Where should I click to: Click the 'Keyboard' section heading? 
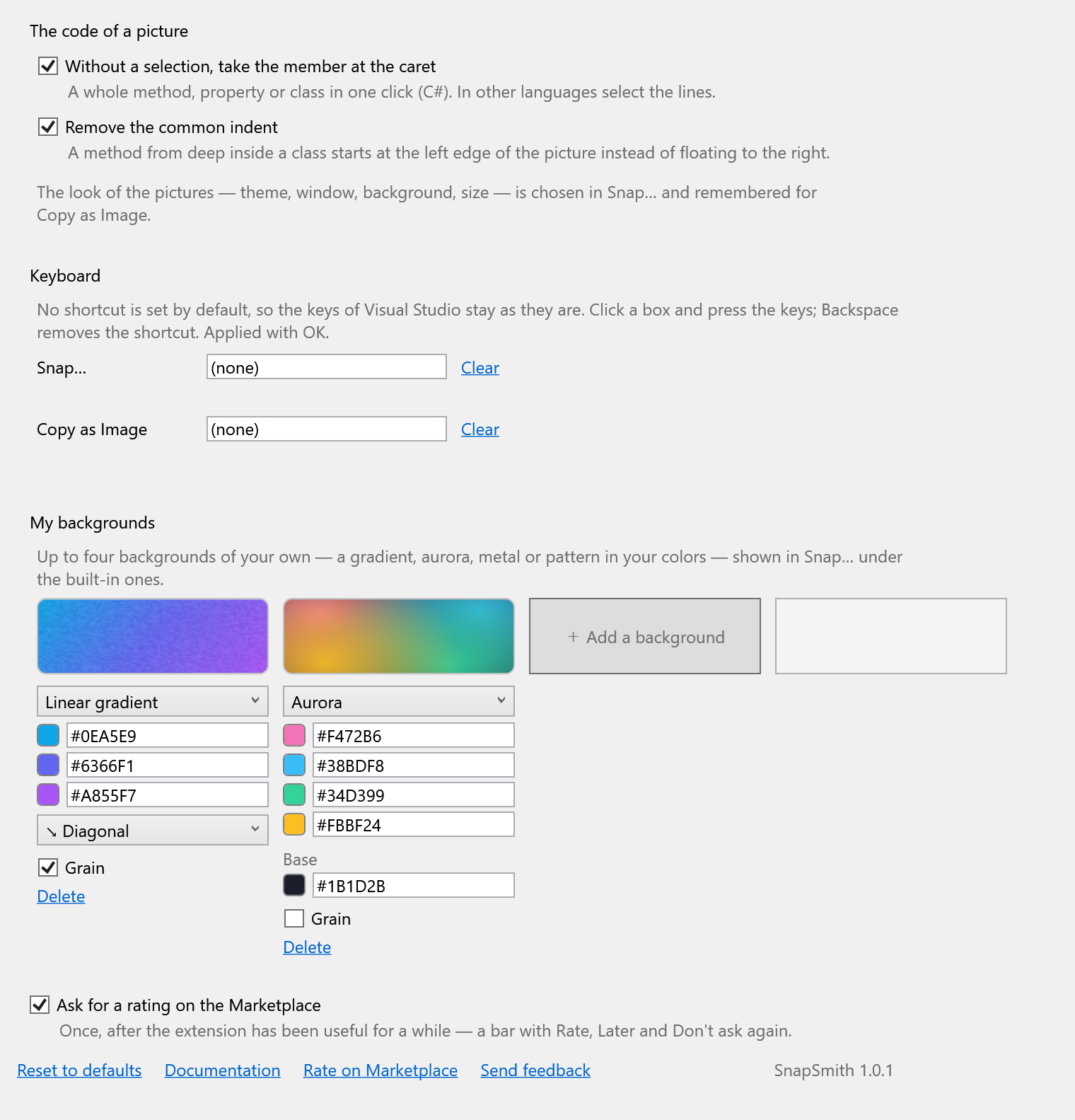(x=65, y=276)
